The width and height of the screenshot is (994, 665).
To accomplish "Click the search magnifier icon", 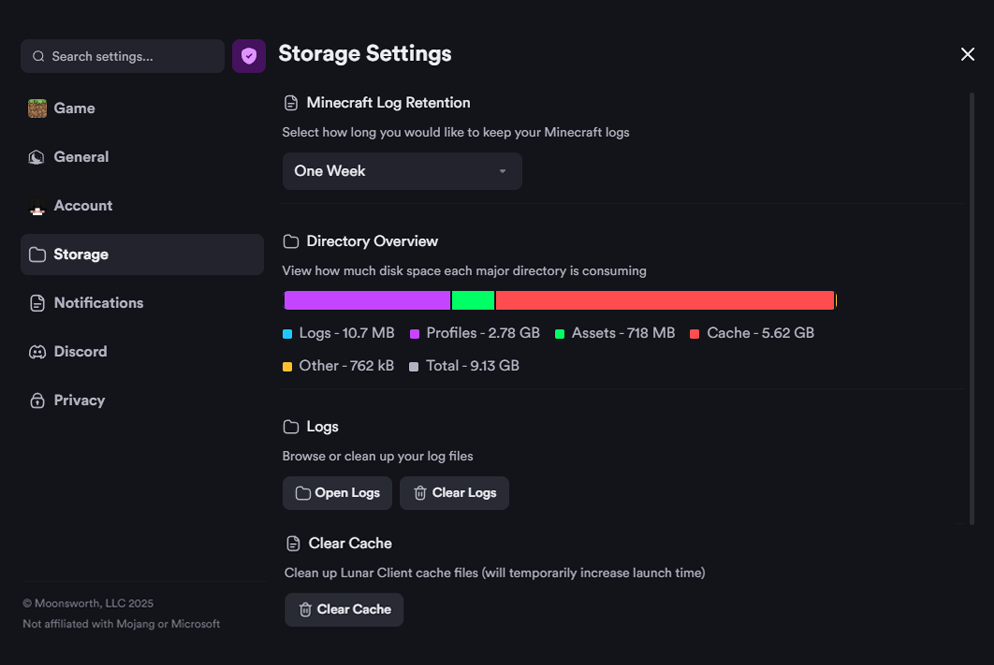I will click(39, 56).
